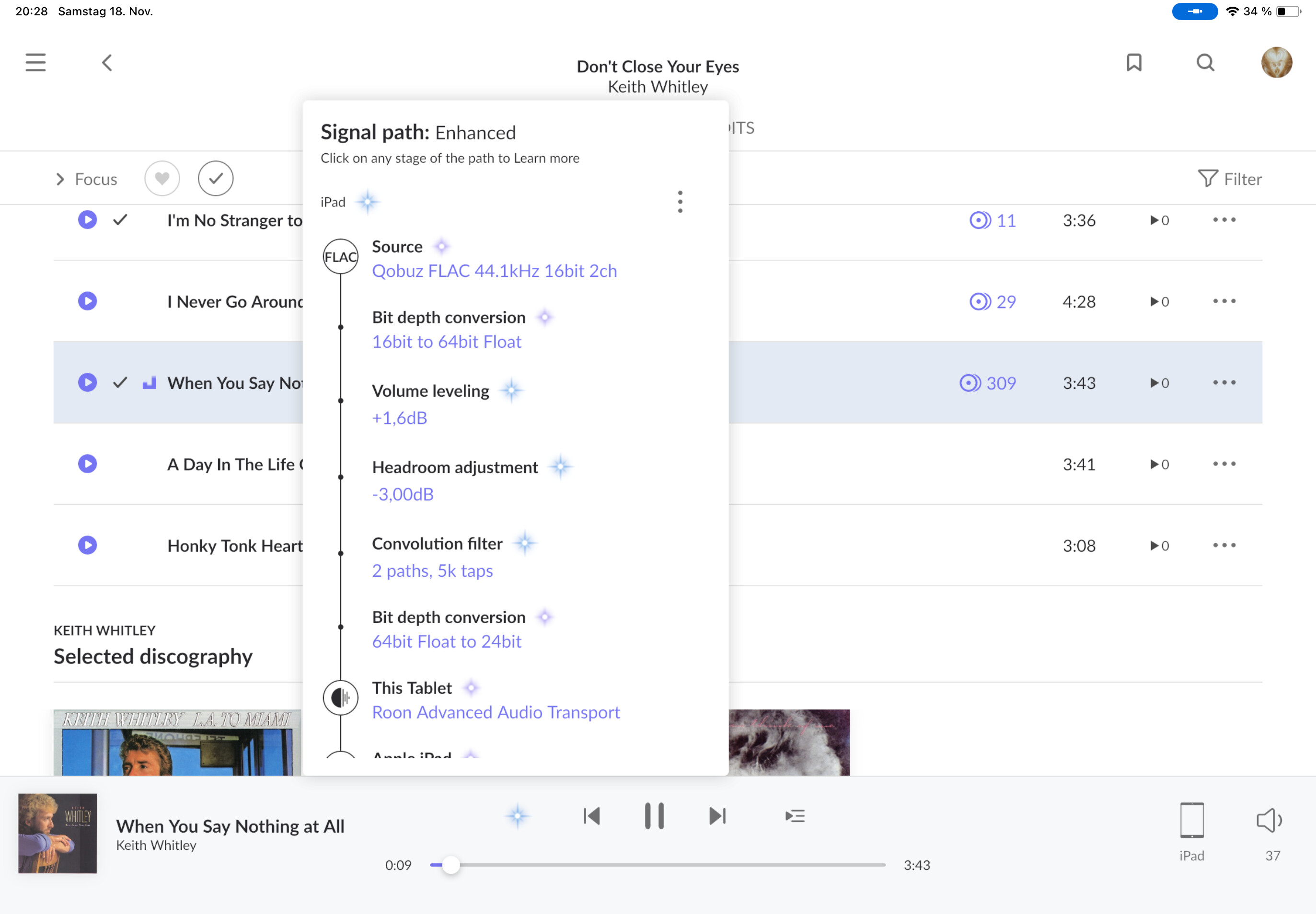Viewport: 1316px width, 914px height.
Task: Click the sparkle beside Volume leveling
Action: [512, 390]
